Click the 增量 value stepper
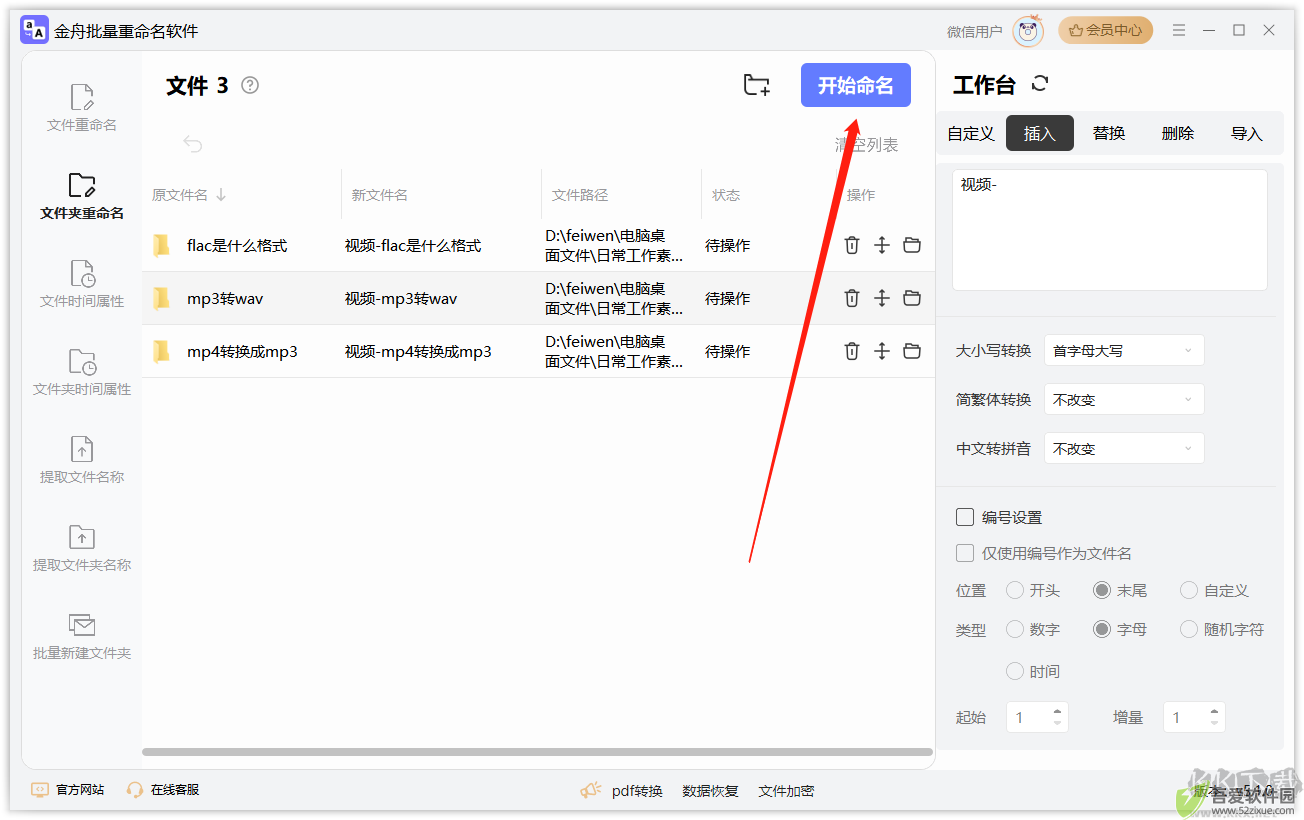The width and height of the screenshot is (1304, 820). [x=1194, y=717]
